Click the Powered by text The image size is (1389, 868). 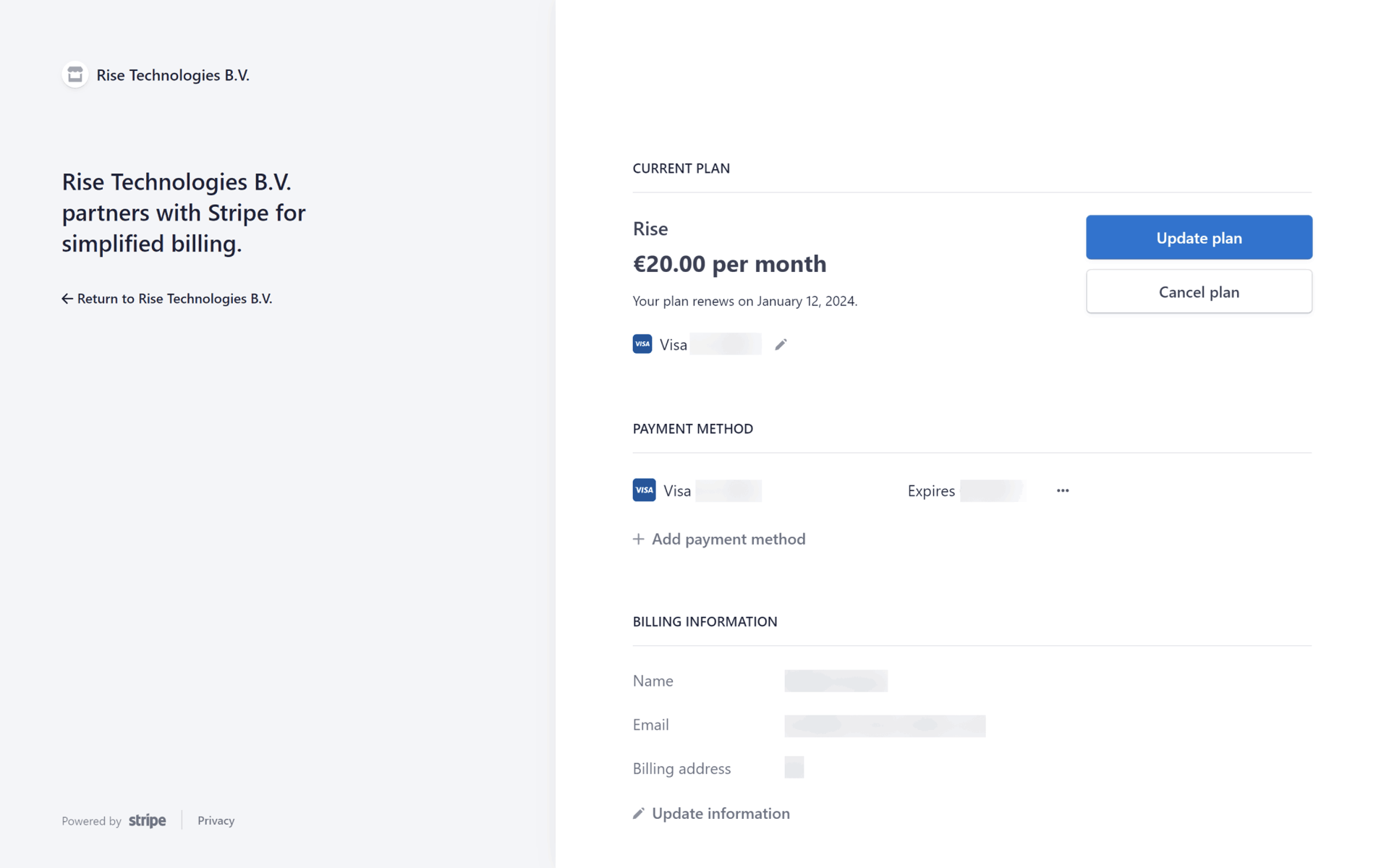91,821
